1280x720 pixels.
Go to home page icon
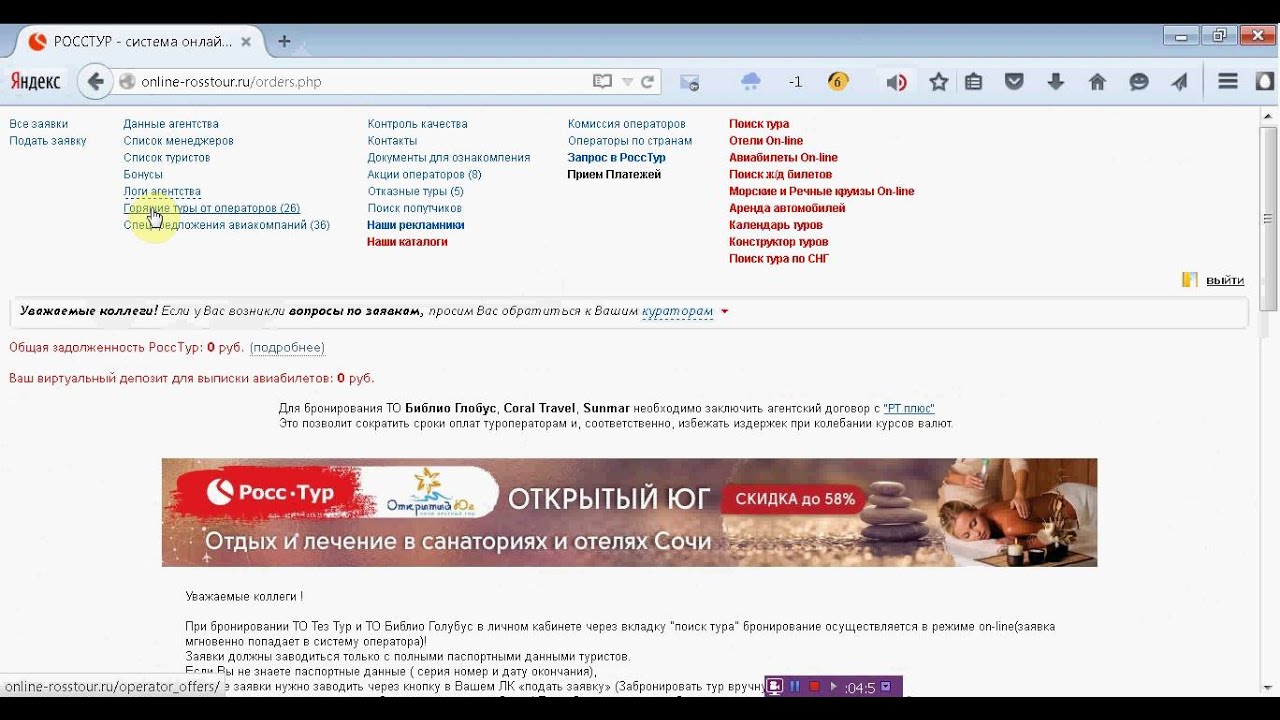[x=1097, y=82]
